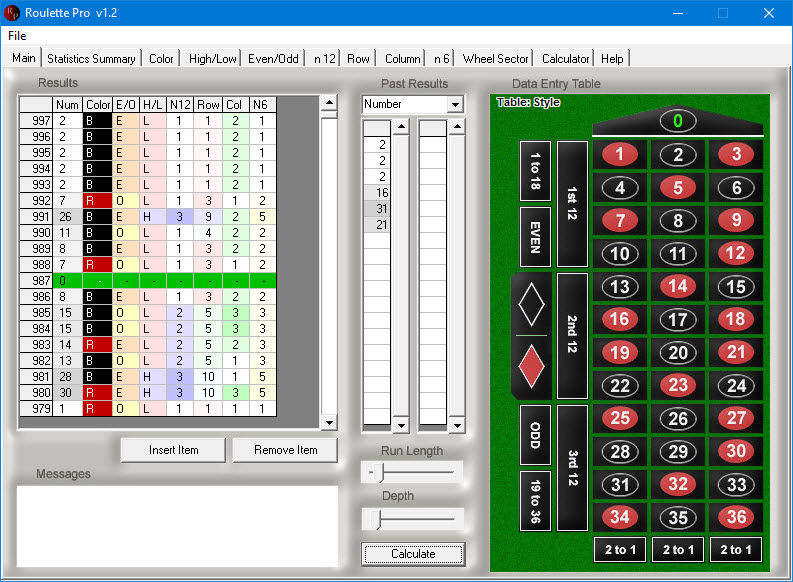
Task: Click the N12 column header in Results
Action: click(x=180, y=105)
